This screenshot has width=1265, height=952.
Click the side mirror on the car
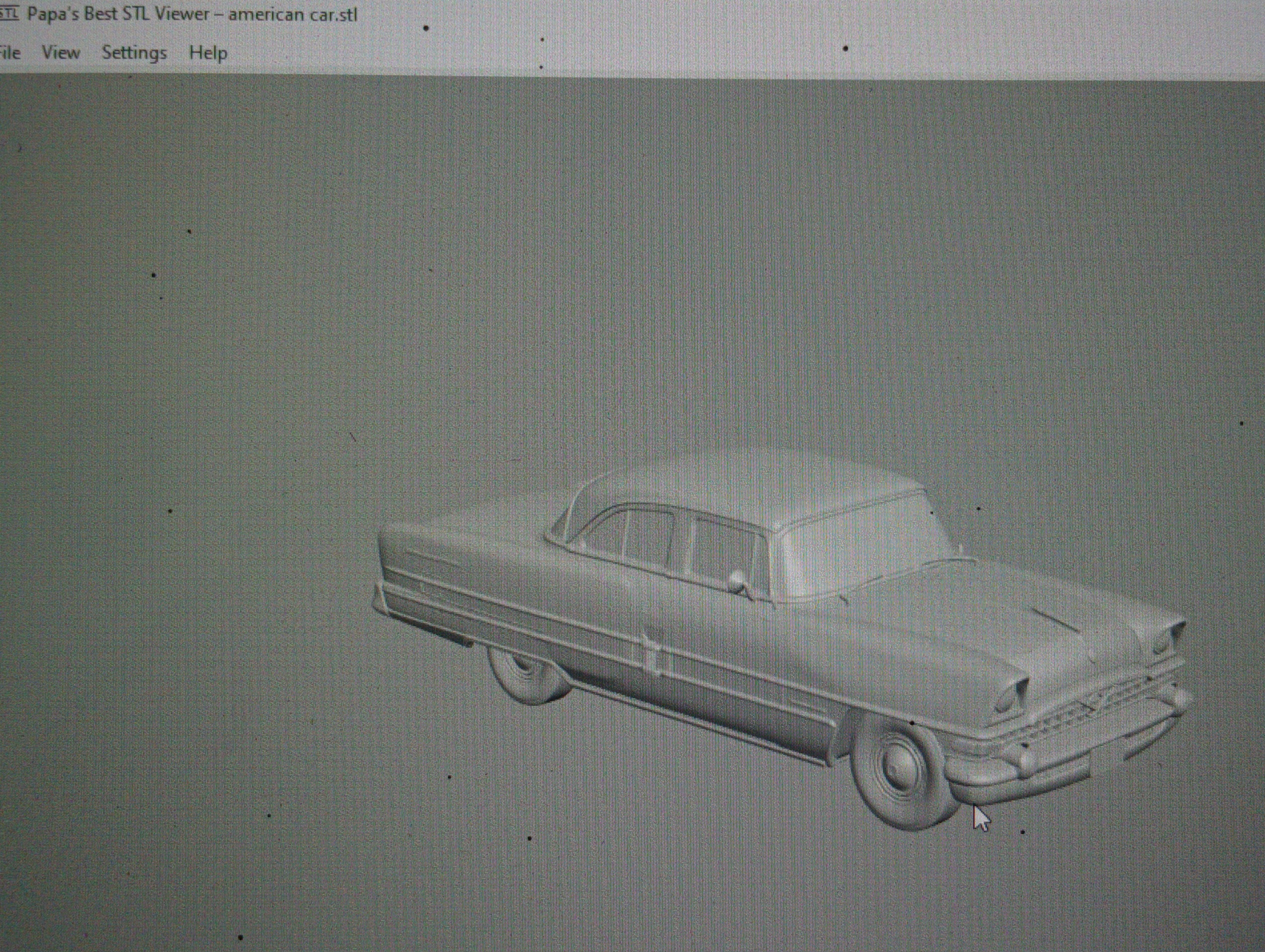tap(738, 579)
